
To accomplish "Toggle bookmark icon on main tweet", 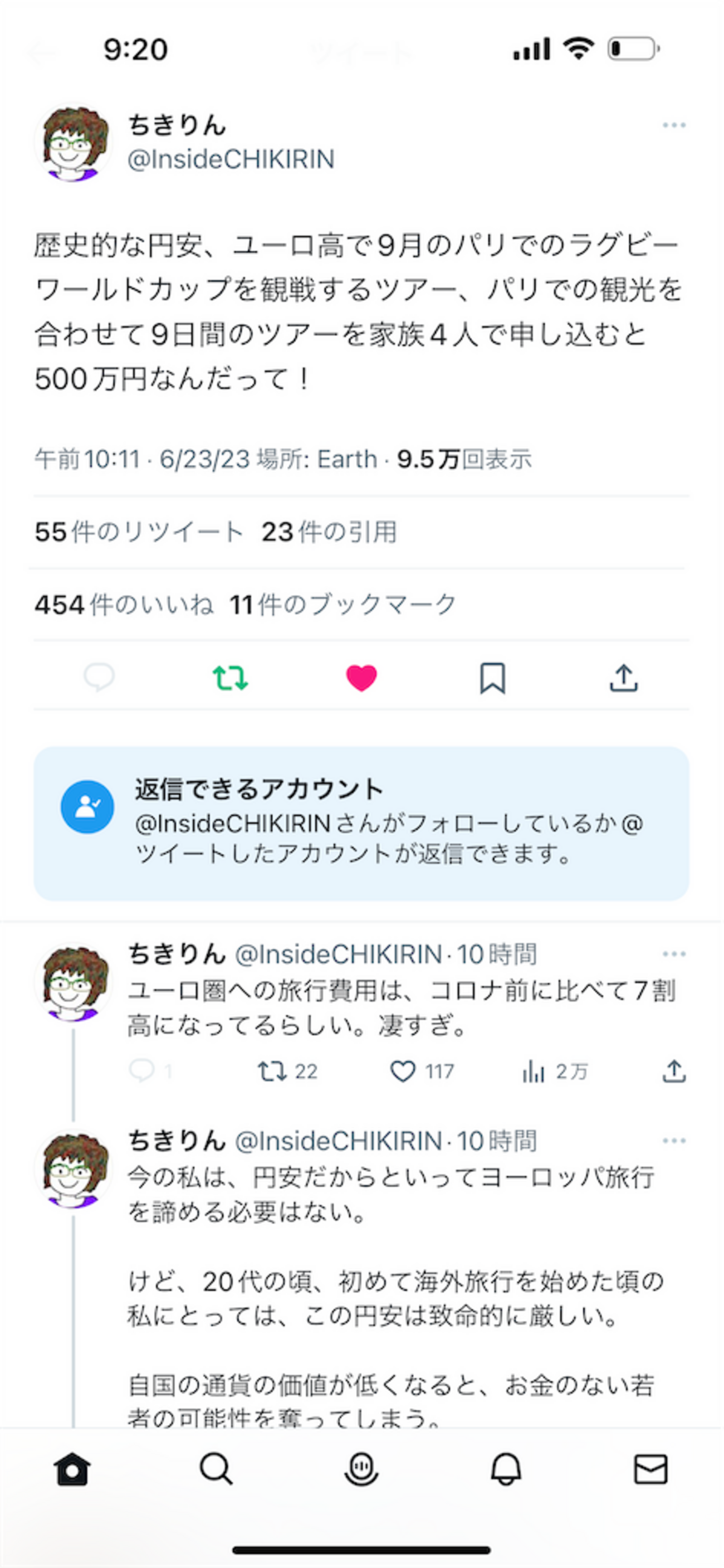I will tap(492, 678).
